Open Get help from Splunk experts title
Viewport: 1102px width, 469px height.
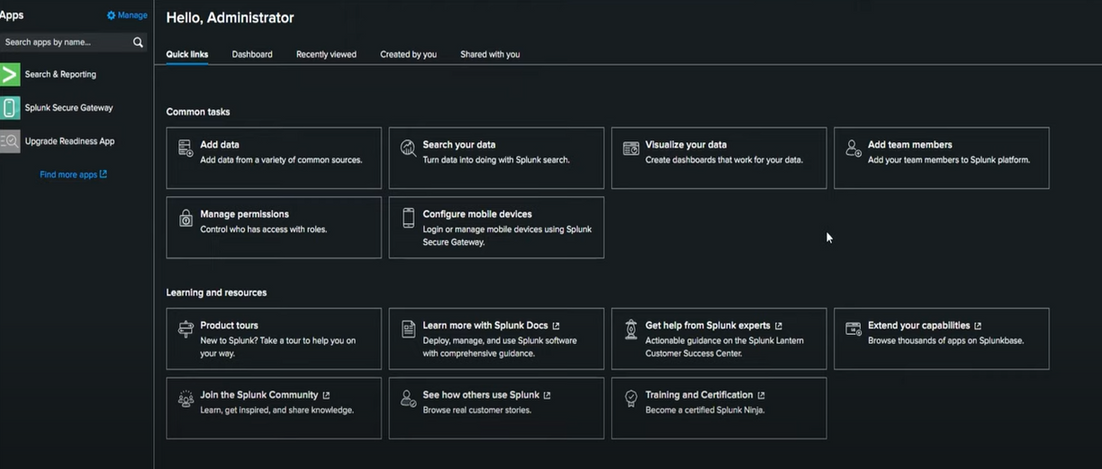click(x=708, y=326)
